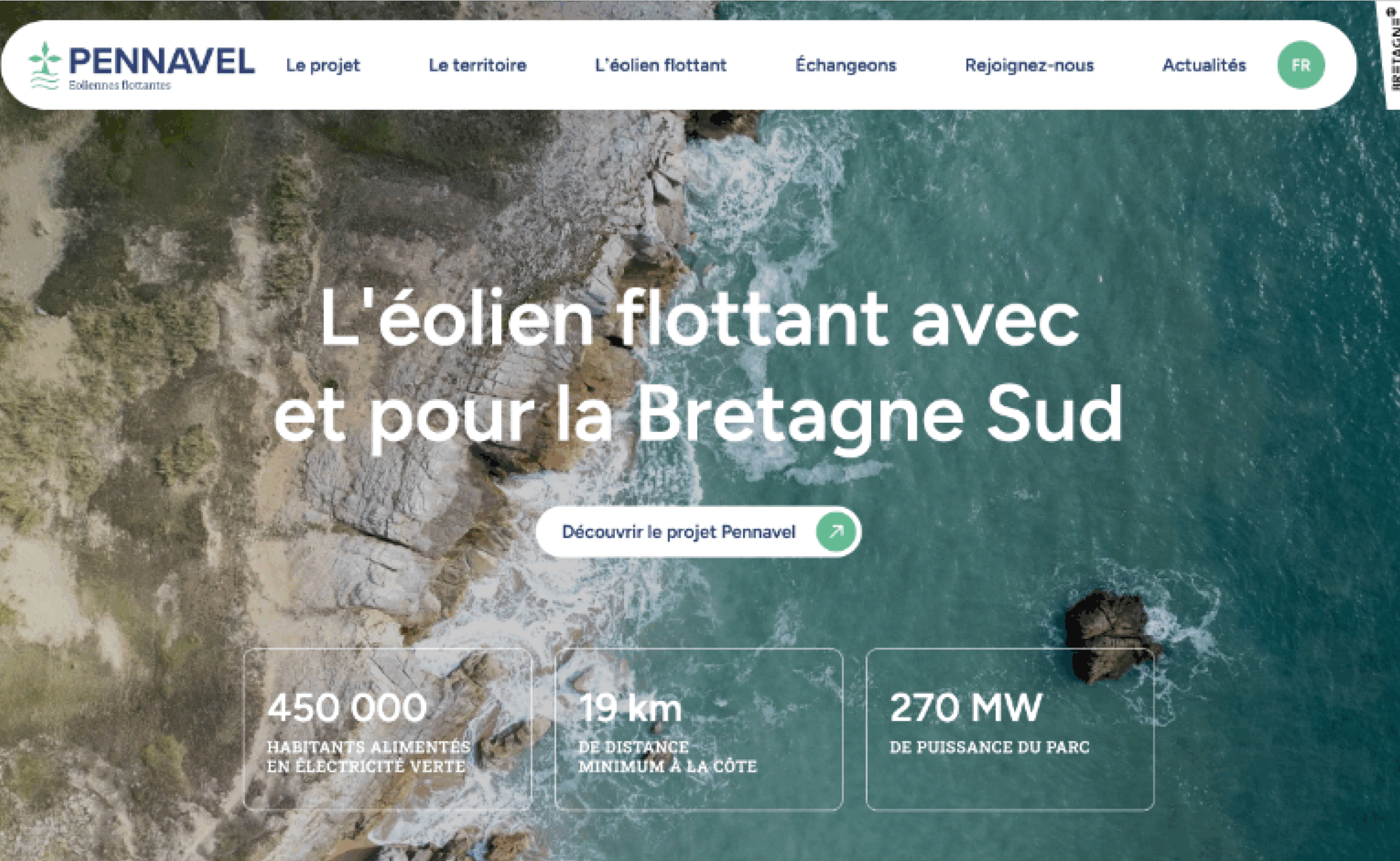The width and height of the screenshot is (1400, 861).
Task: Select the 270 MW puissance stat card
Action: (x=1010, y=729)
